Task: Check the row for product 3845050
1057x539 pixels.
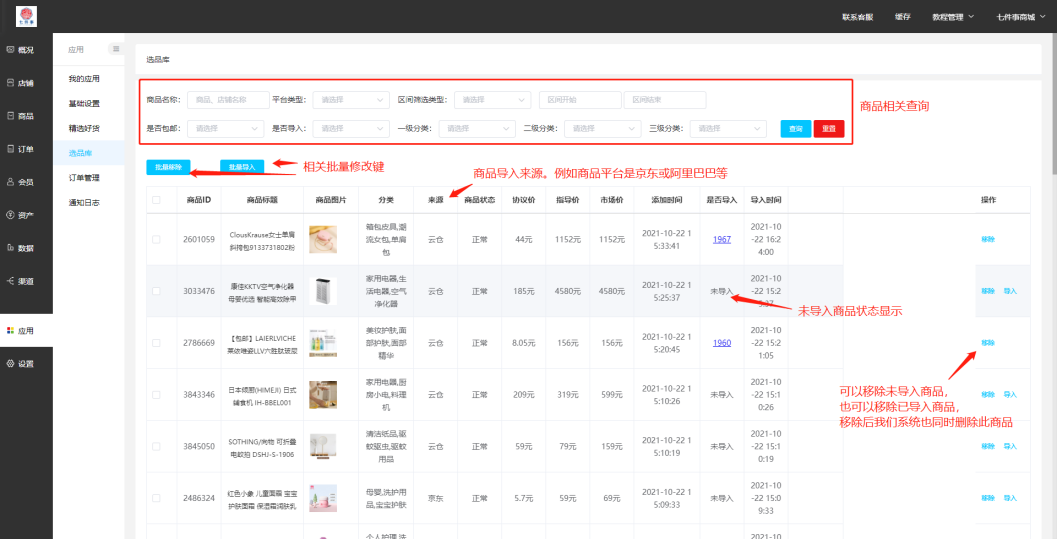Action: pos(156,447)
